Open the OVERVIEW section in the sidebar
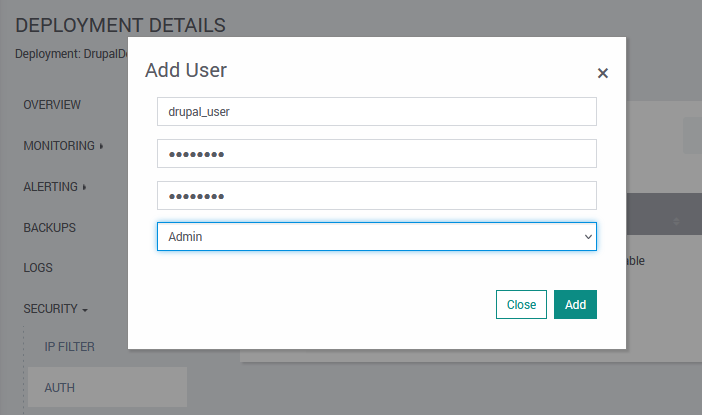This screenshot has height=415, width=702. [52, 104]
